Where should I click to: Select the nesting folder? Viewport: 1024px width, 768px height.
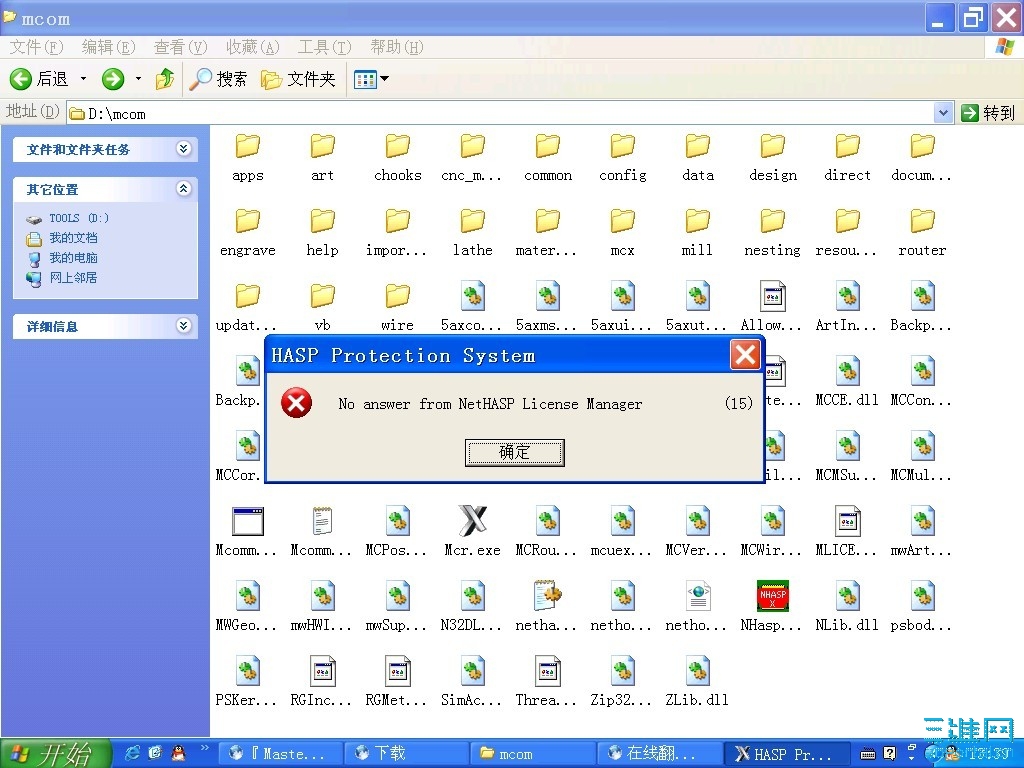click(773, 221)
